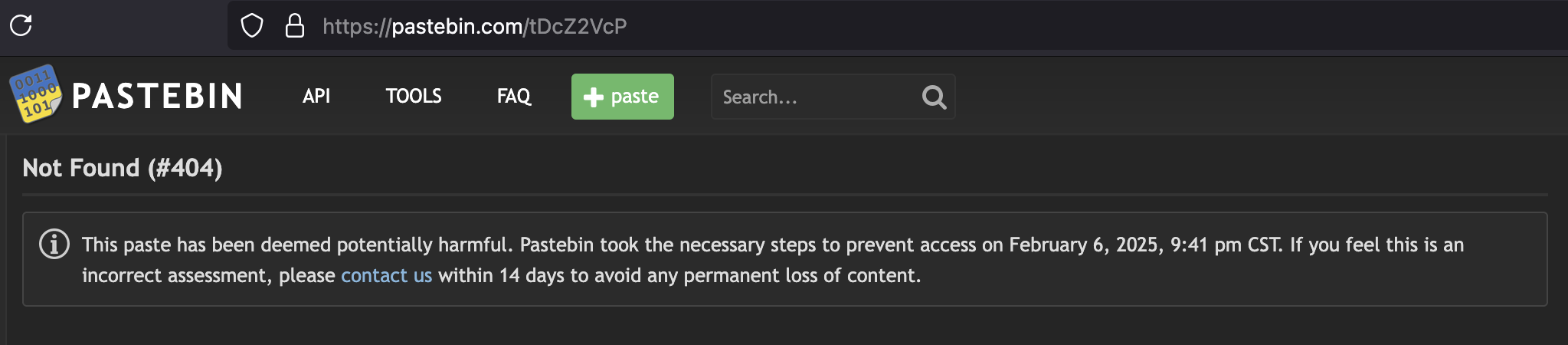The width and height of the screenshot is (1568, 345).
Task: Click the Pastebin binary notepad logo
Action: [35, 94]
